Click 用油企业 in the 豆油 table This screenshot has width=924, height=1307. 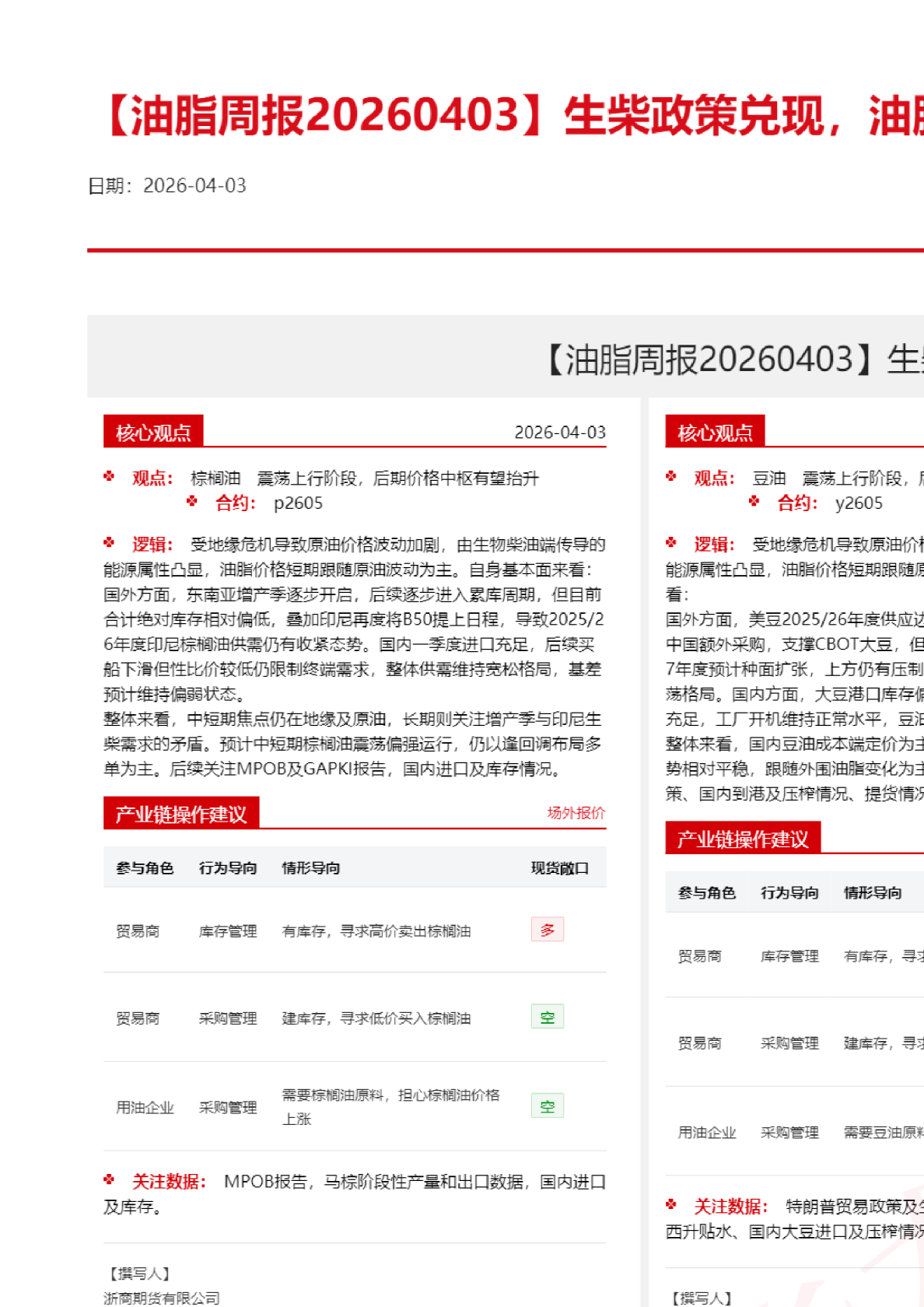tap(706, 1131)
